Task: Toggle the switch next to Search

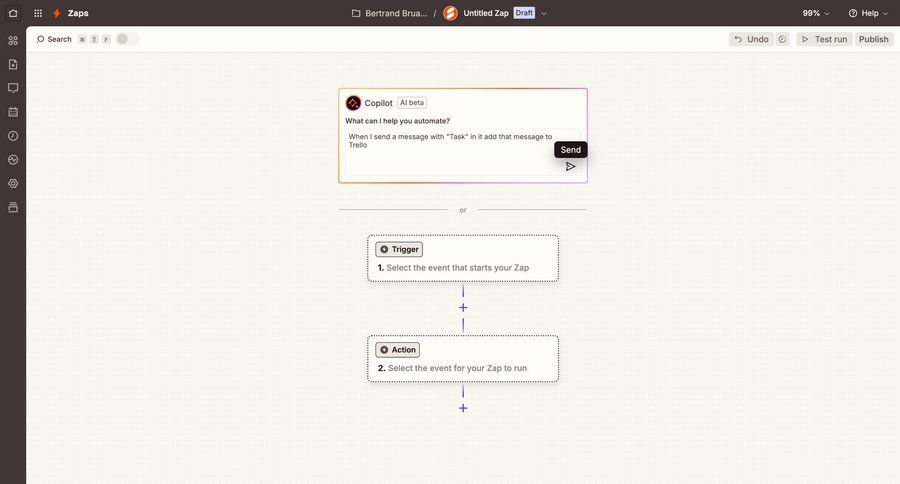Action: click(127, 39)
